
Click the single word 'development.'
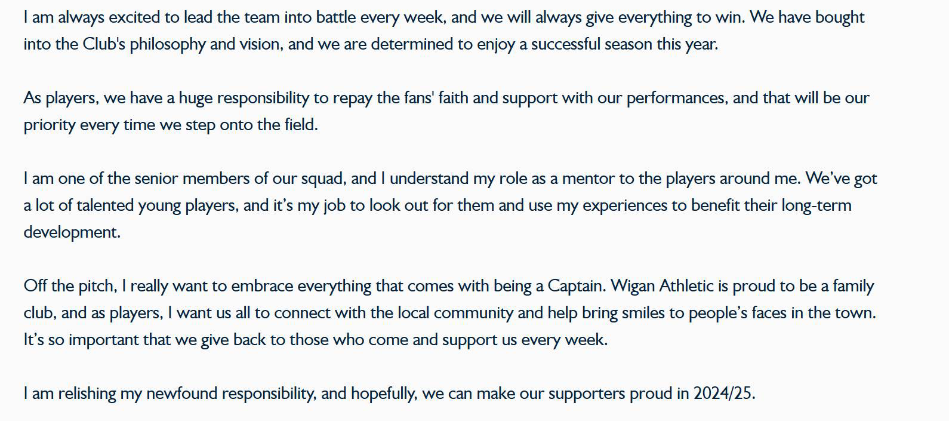point(73,233)
